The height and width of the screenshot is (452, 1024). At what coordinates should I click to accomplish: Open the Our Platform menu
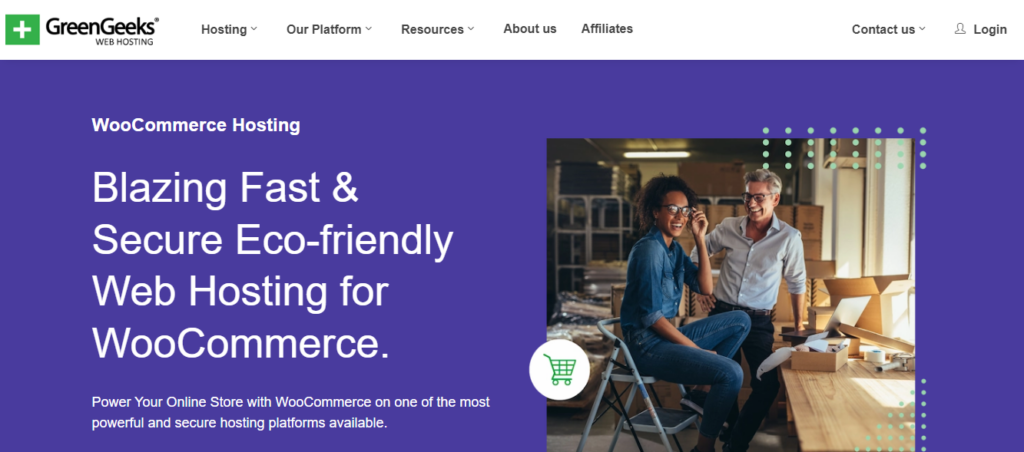pos(323,29)
